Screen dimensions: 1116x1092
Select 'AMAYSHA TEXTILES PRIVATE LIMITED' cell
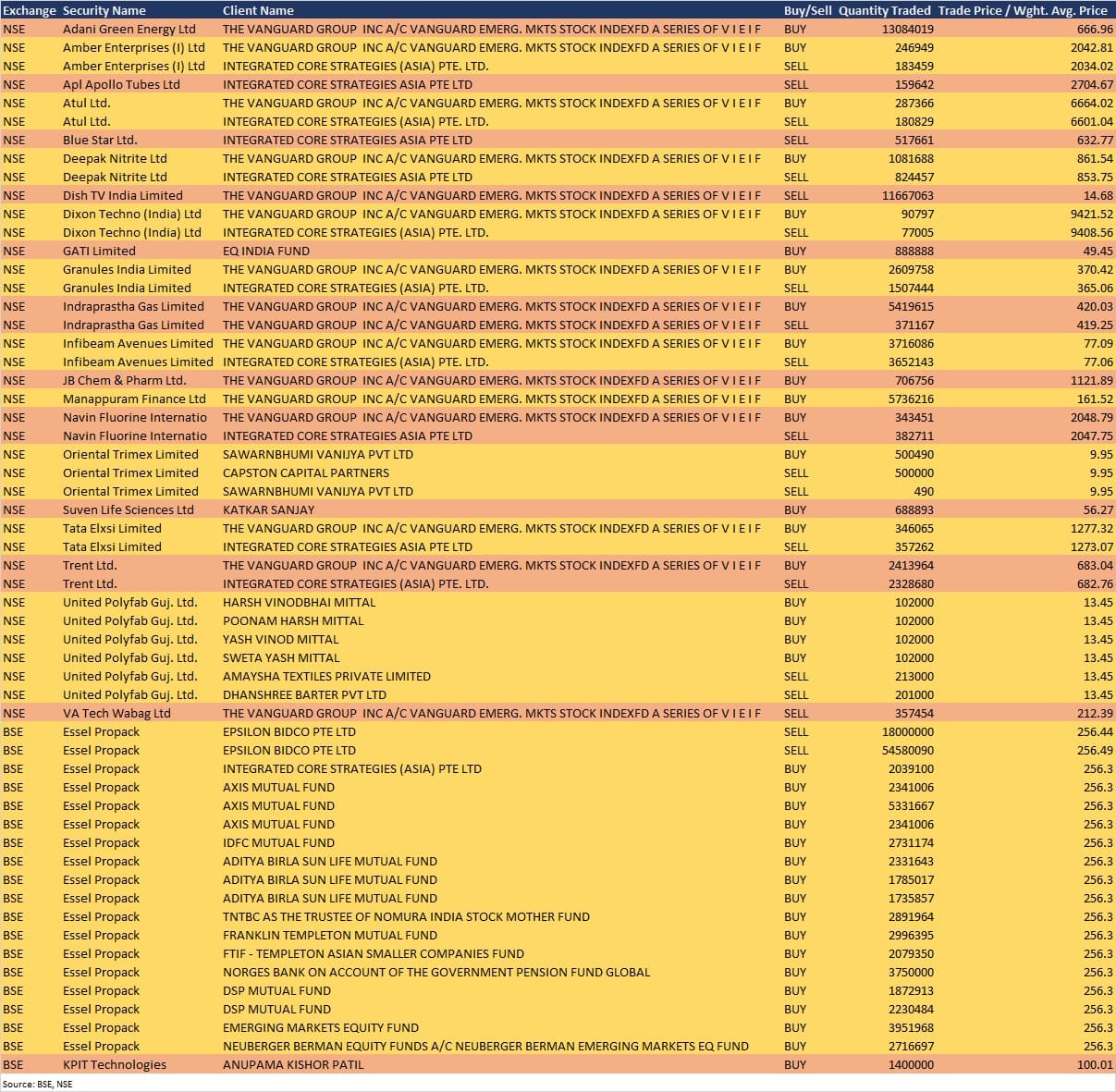326,676
